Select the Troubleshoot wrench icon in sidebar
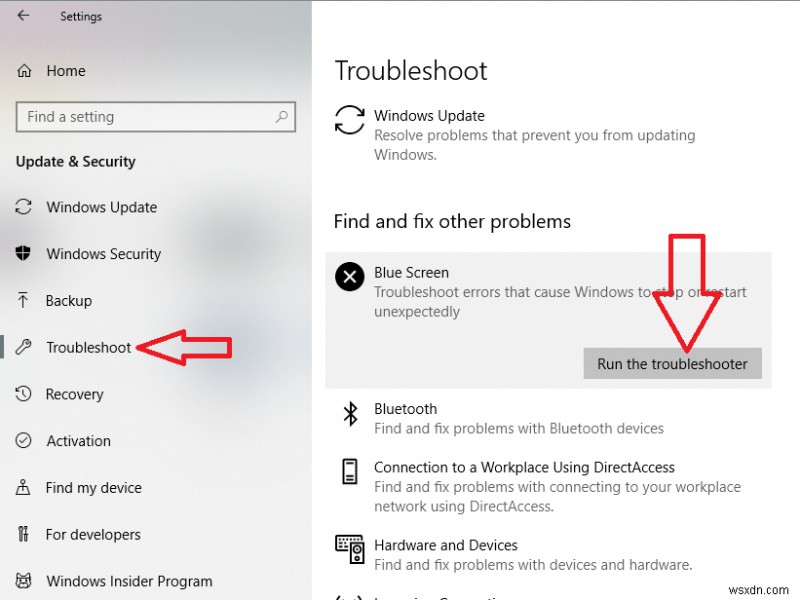 coord(23,347)
